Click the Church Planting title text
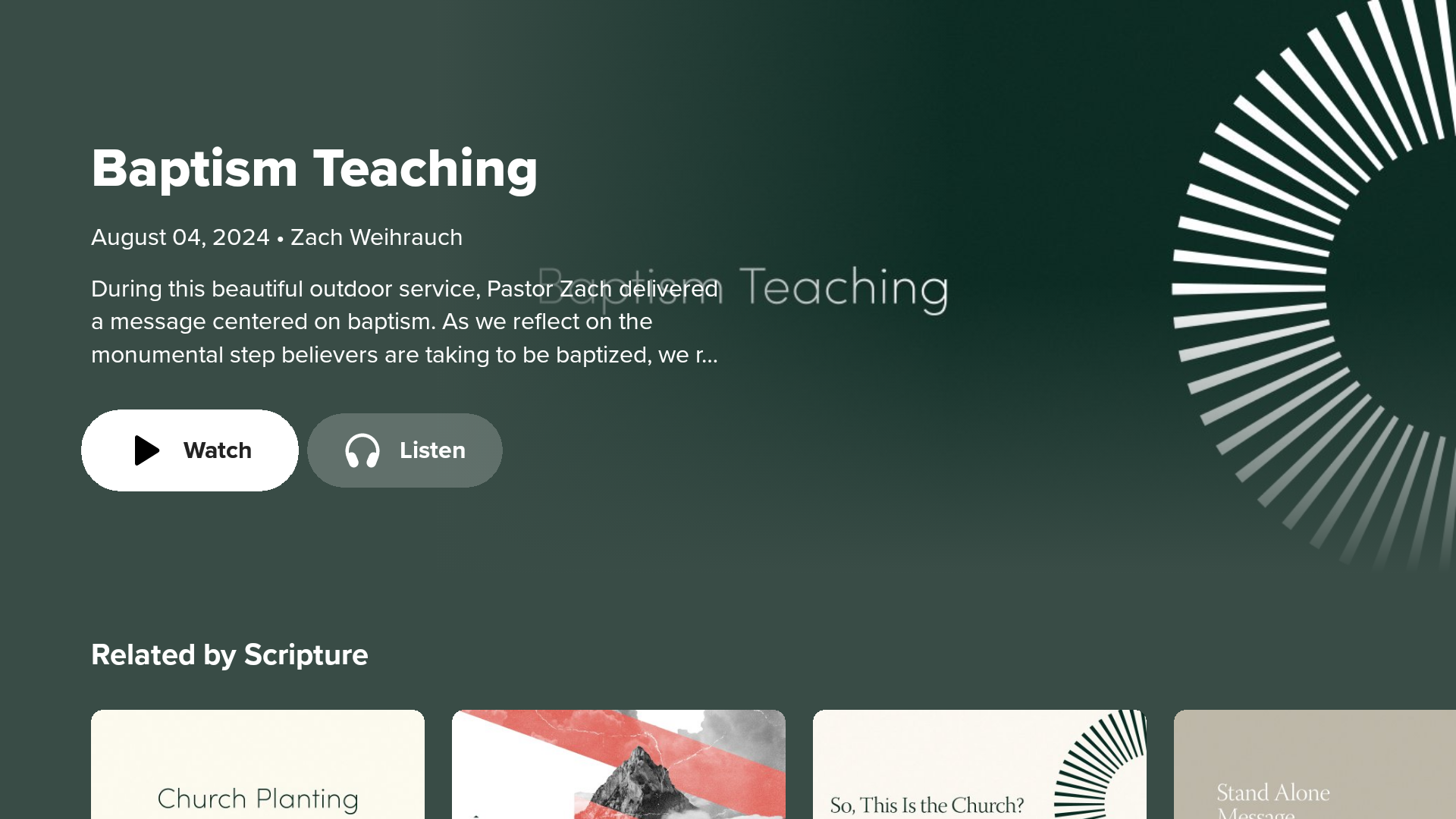This screenshot has width=1456, height=819. (x=258, y=799)
